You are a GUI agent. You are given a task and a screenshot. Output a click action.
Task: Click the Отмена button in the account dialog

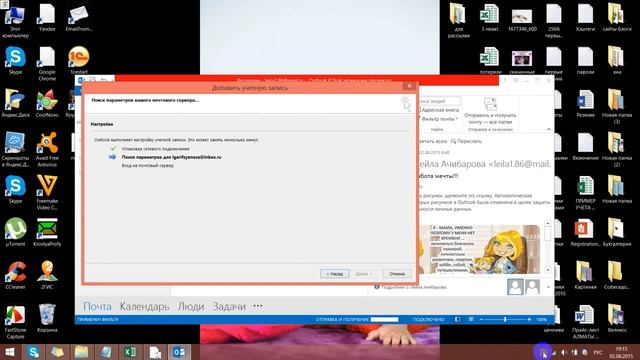[x=397, y=273]
